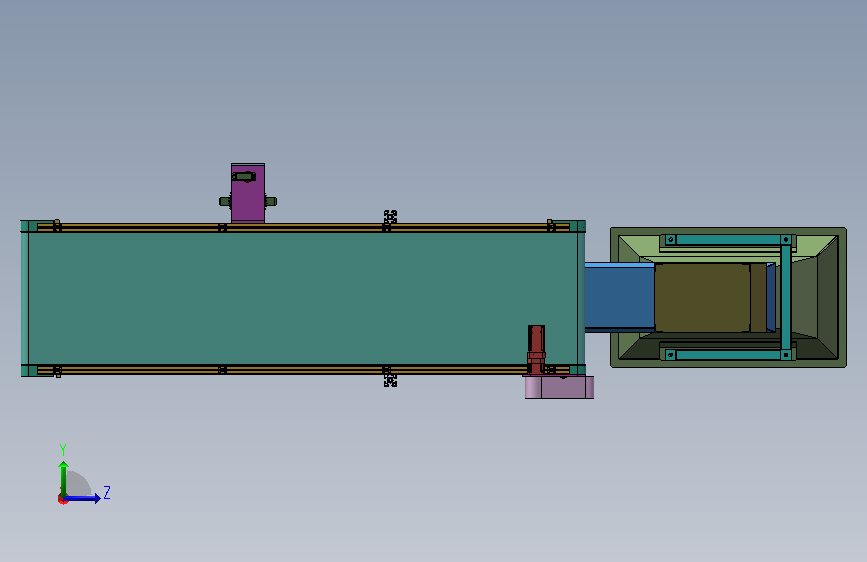Click the green Y axis arrow of the triad

tap(64, 478)
